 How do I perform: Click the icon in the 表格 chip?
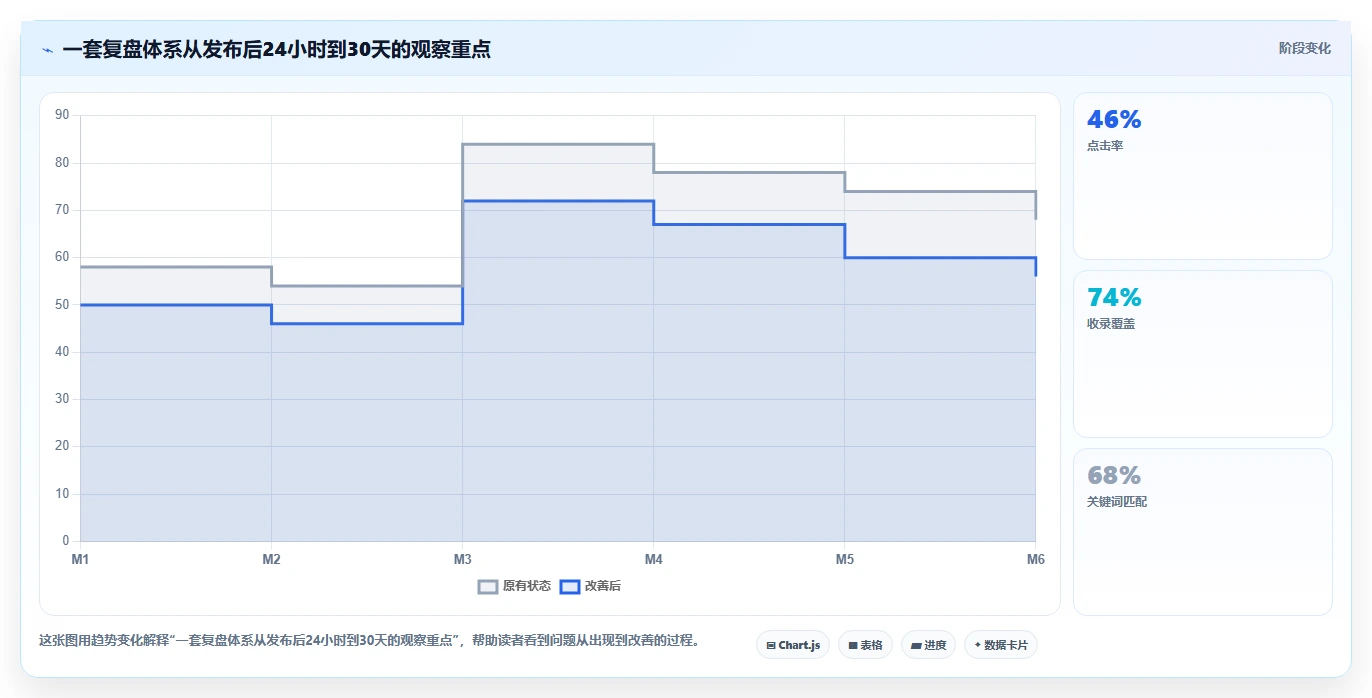[x=852, y=646]
